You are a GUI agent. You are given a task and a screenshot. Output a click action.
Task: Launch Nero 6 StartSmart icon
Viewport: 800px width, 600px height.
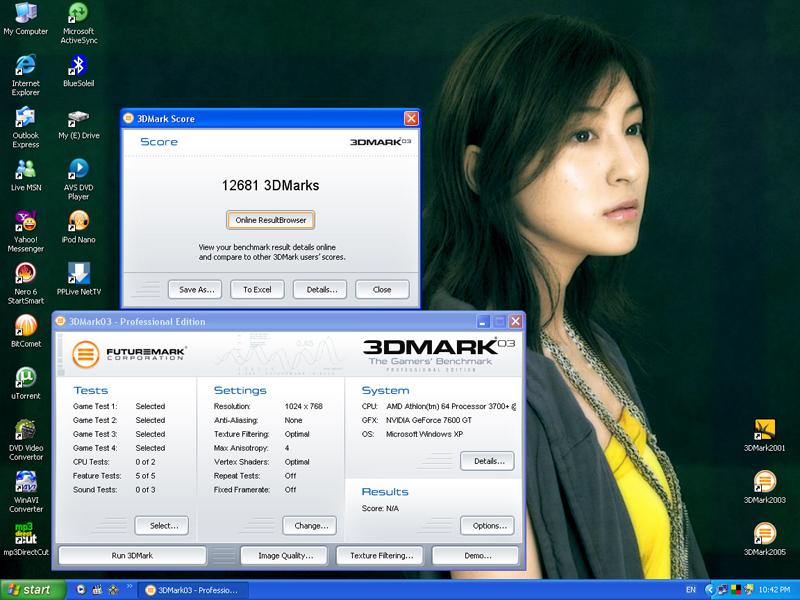pyautogui.click(x=26, y=284)
